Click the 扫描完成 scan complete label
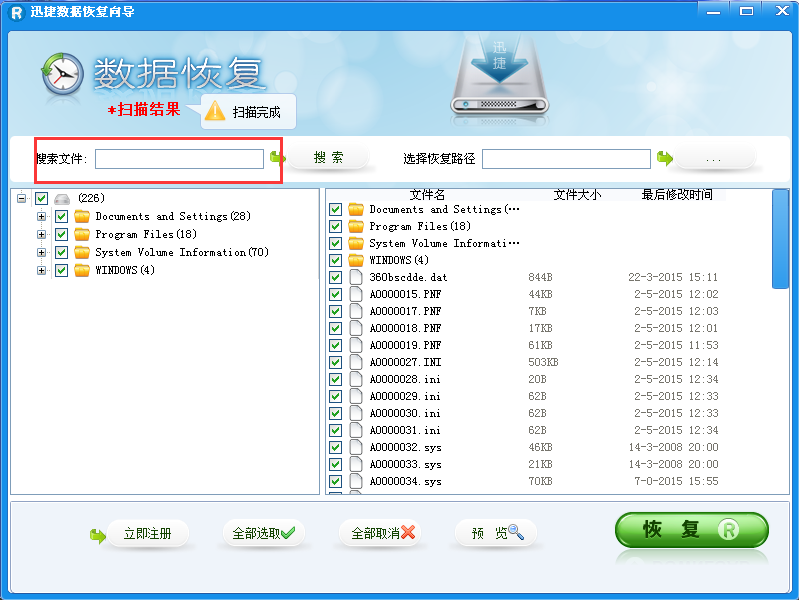 pos(256,112)
